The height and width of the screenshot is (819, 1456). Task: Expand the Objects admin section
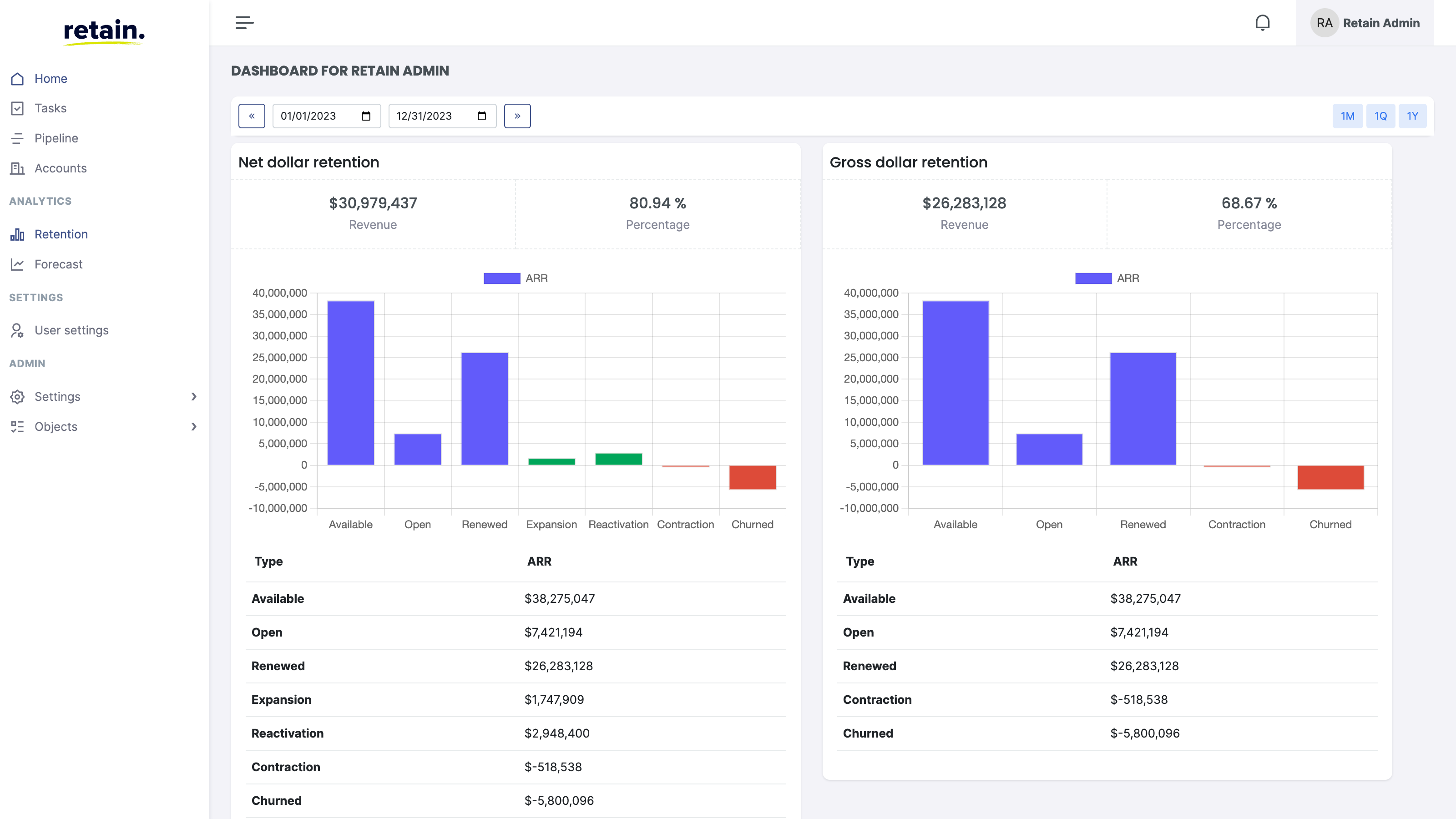point(56,426)
